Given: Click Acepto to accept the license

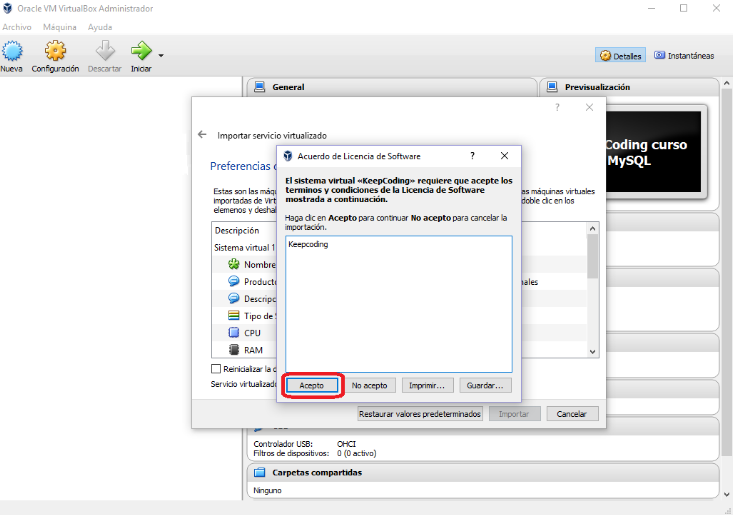Looking at the screenshot, I should click(311, 386).
